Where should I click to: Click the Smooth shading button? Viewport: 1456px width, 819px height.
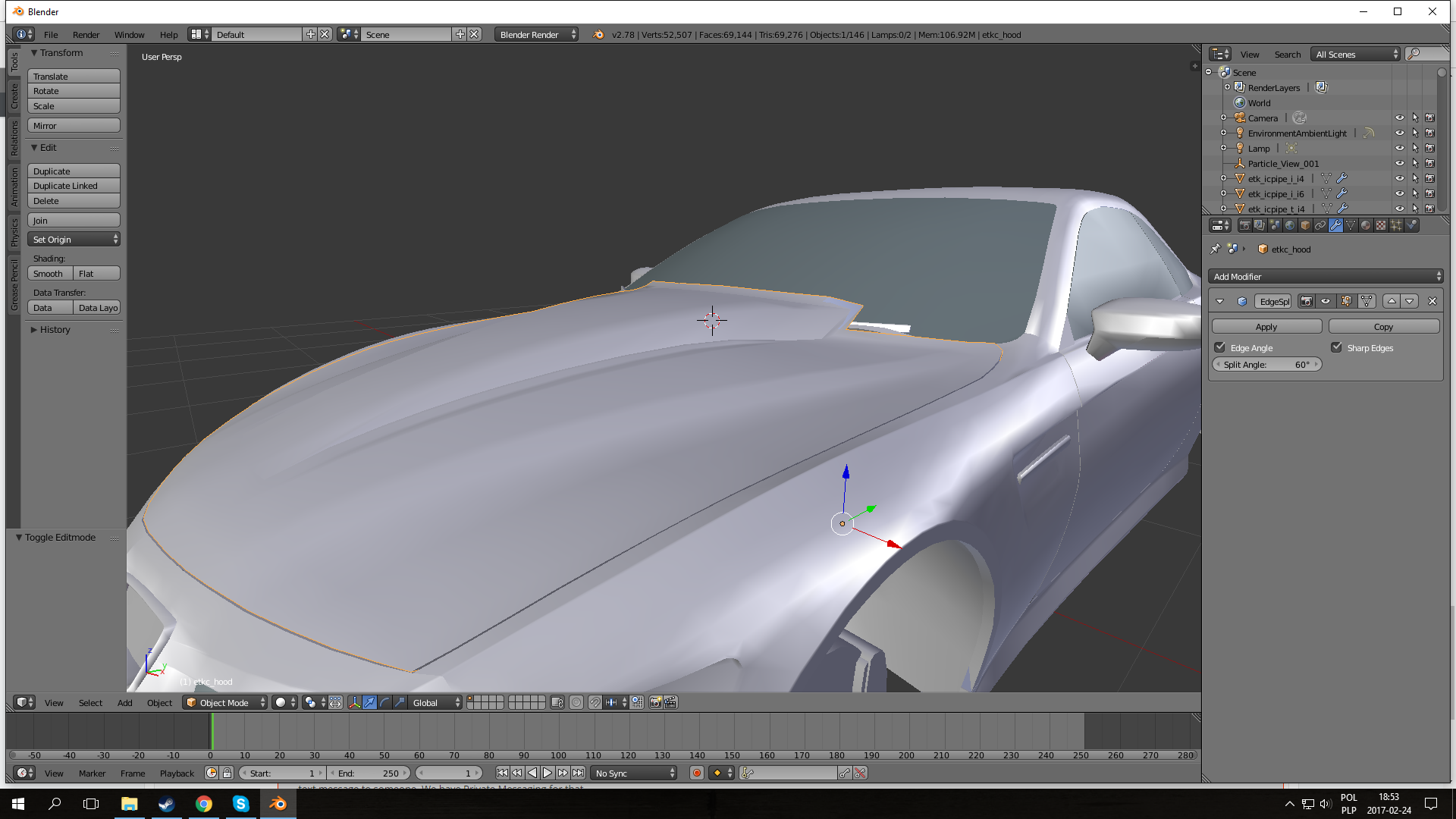click(50, 273)
